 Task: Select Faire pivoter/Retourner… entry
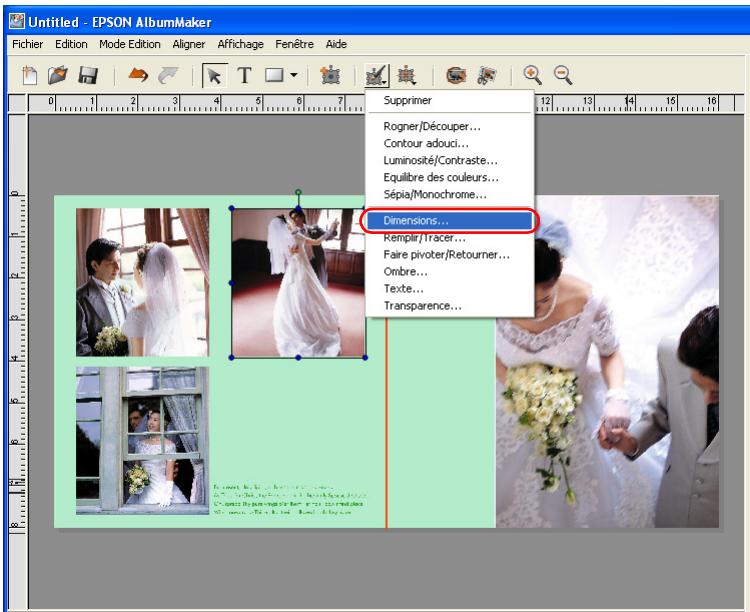tap(450, 255)
